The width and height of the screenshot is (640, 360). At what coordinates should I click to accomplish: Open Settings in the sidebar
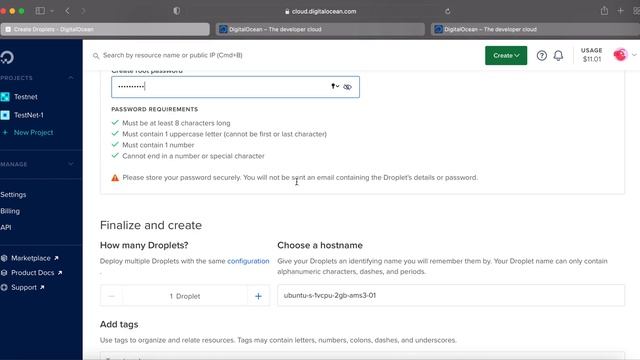click(x=13, y=195)
